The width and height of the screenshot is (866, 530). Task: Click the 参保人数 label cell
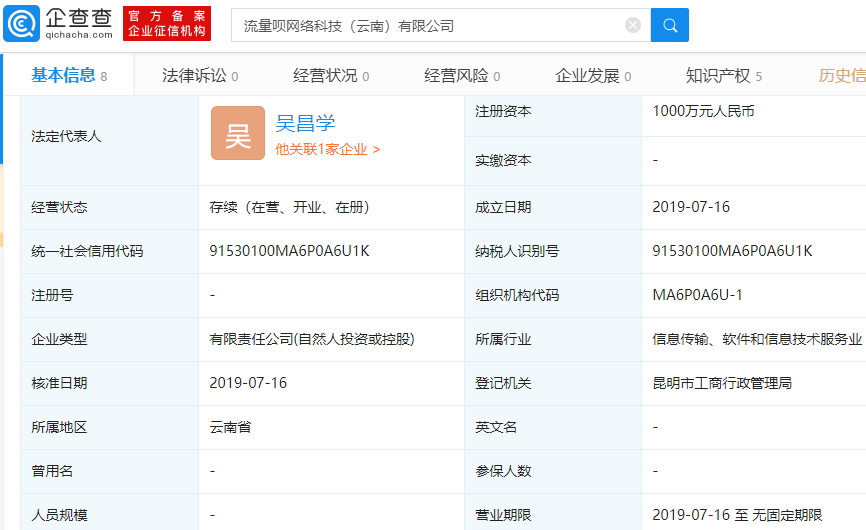(553, 471)
